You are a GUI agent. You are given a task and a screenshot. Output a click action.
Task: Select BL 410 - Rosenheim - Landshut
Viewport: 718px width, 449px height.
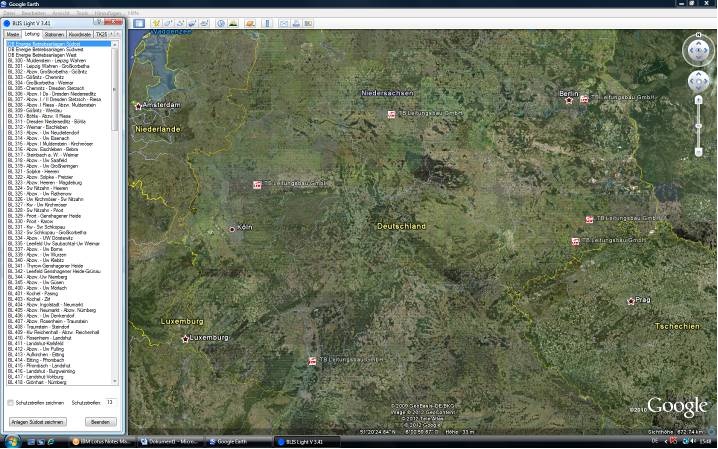(59, 338)
